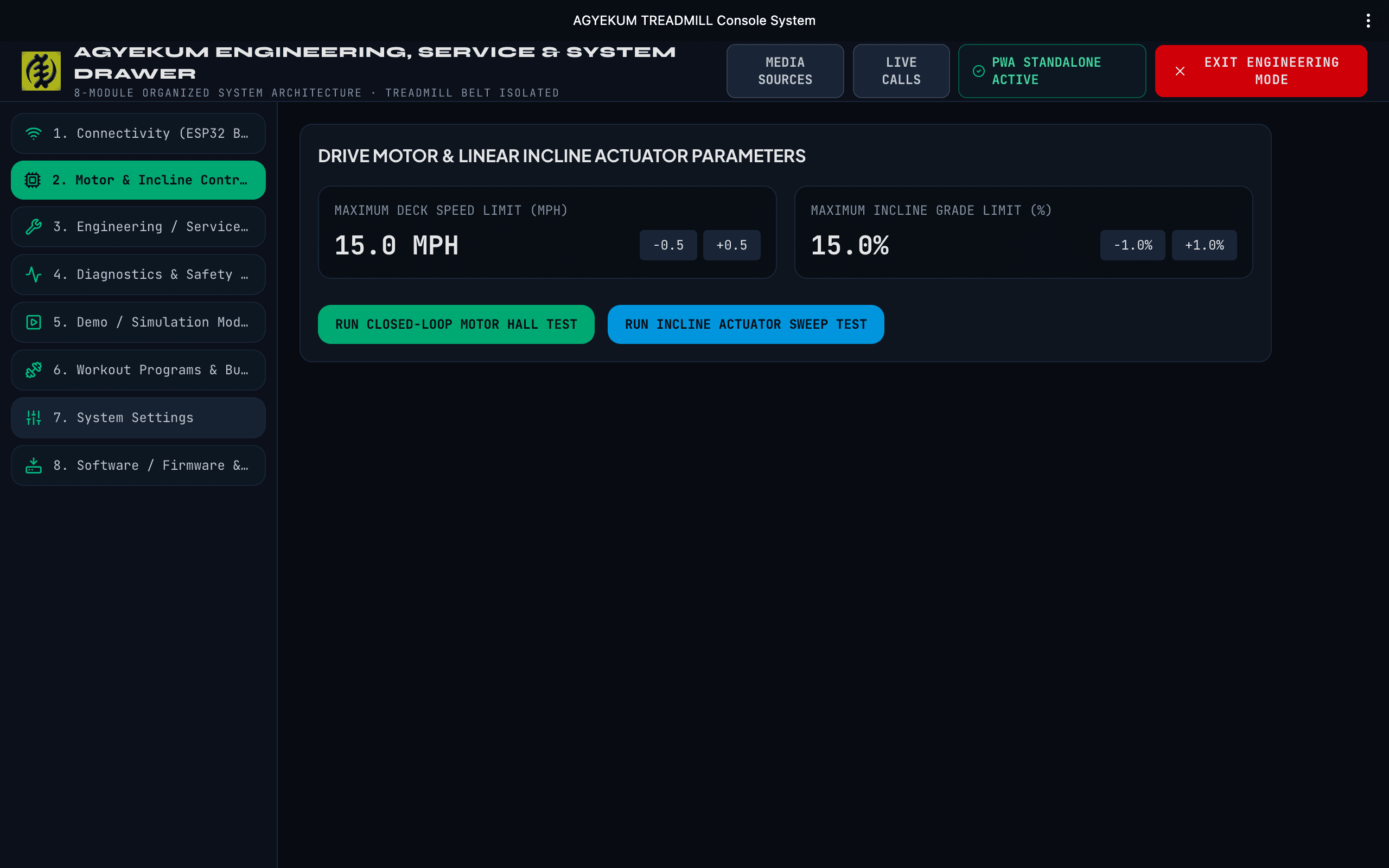Screen dimensions: 1389x868
Task: Click the Maximum Deck Speed Limit (MPH) label
Action: [x=451, y=210]
